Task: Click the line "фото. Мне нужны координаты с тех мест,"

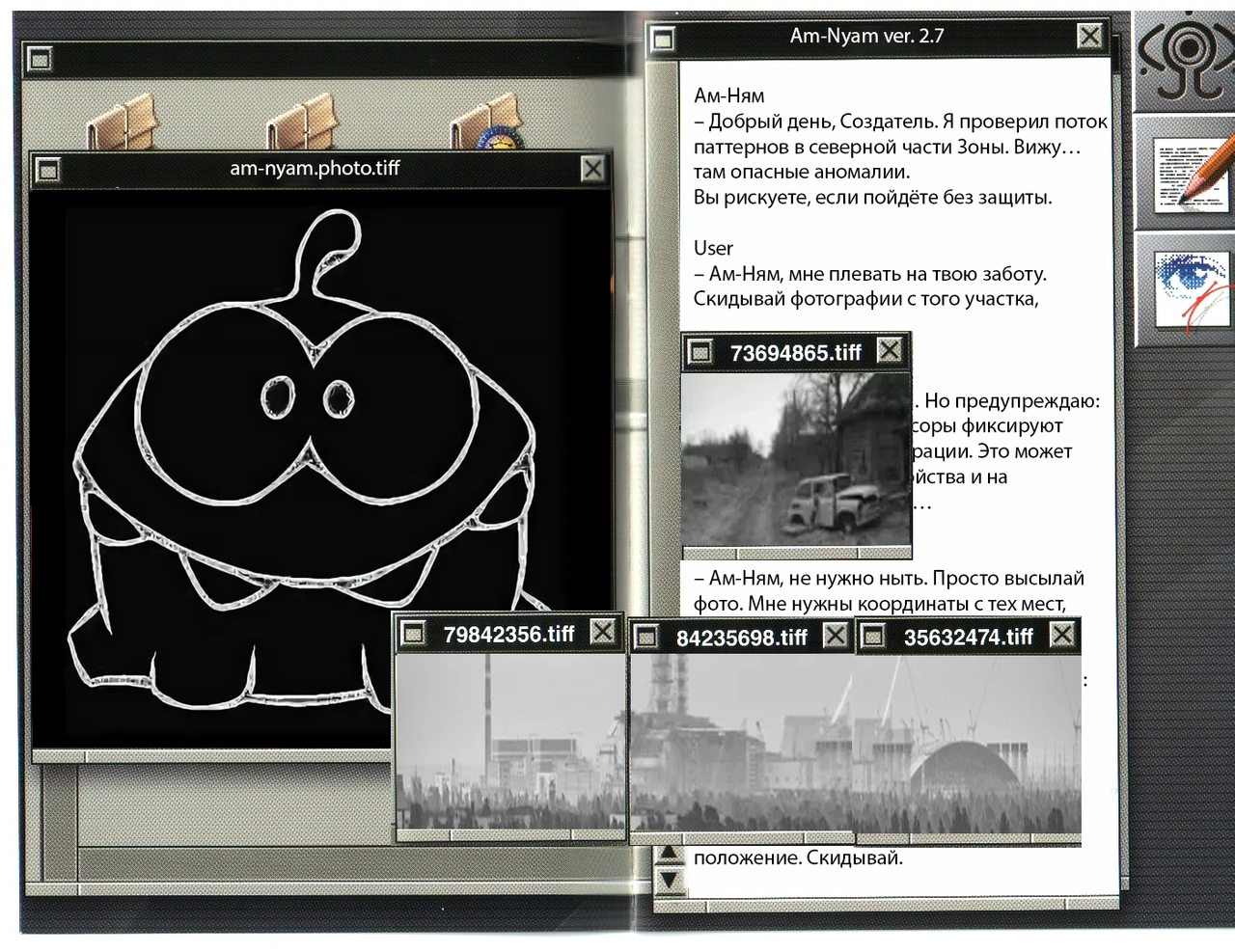Action: tap(880, 604)
